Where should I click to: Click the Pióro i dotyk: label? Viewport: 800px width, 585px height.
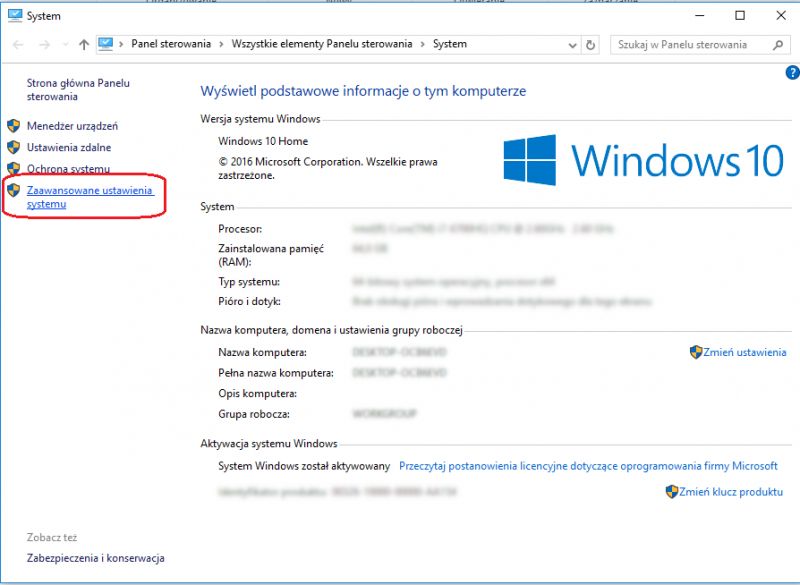click(249, 302)
